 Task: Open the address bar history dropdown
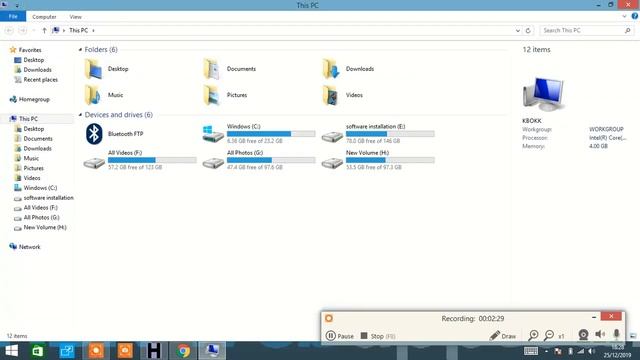click(518, 31)
